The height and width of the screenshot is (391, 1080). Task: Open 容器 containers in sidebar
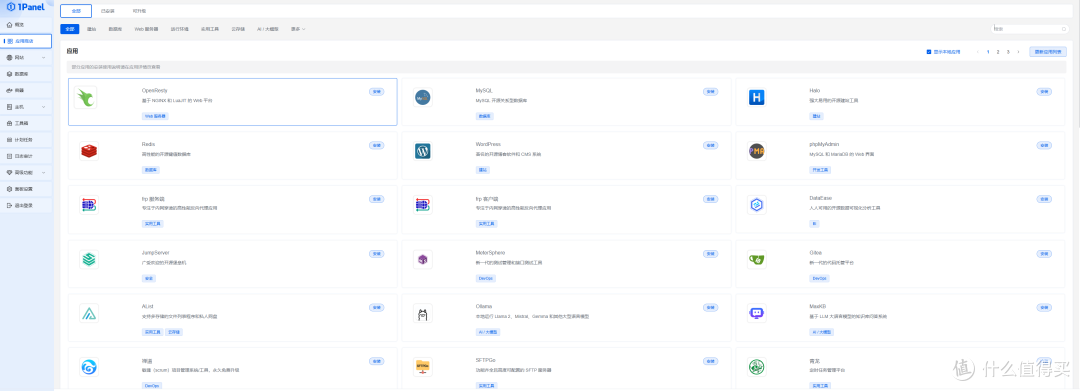pyautogui.click(x=26, y=90)
